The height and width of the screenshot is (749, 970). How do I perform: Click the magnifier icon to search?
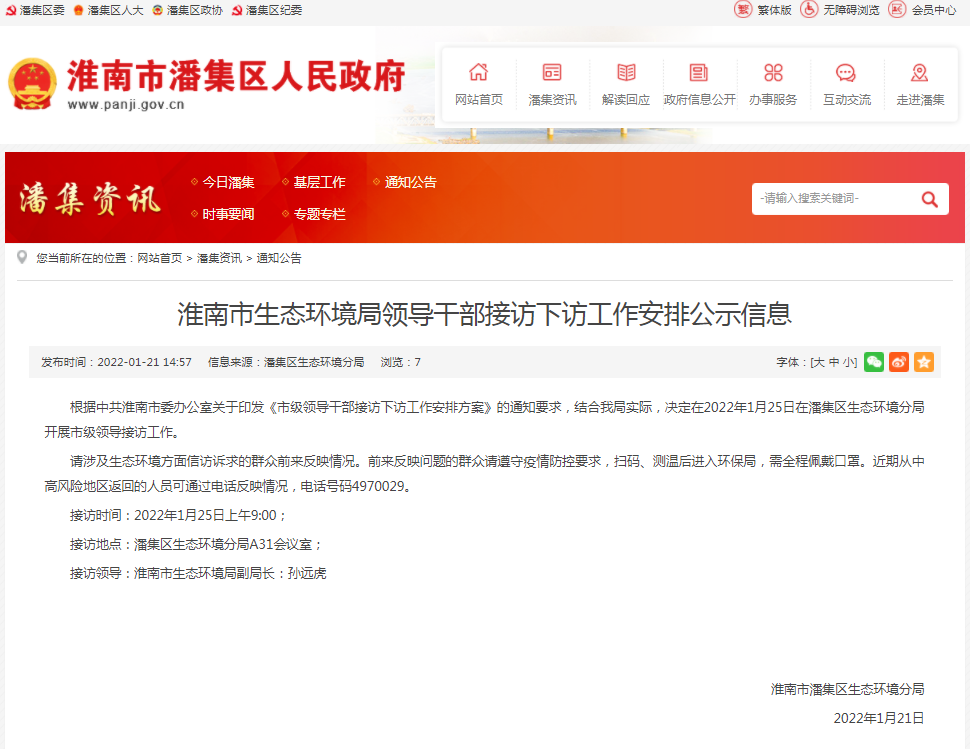point(930,198)
